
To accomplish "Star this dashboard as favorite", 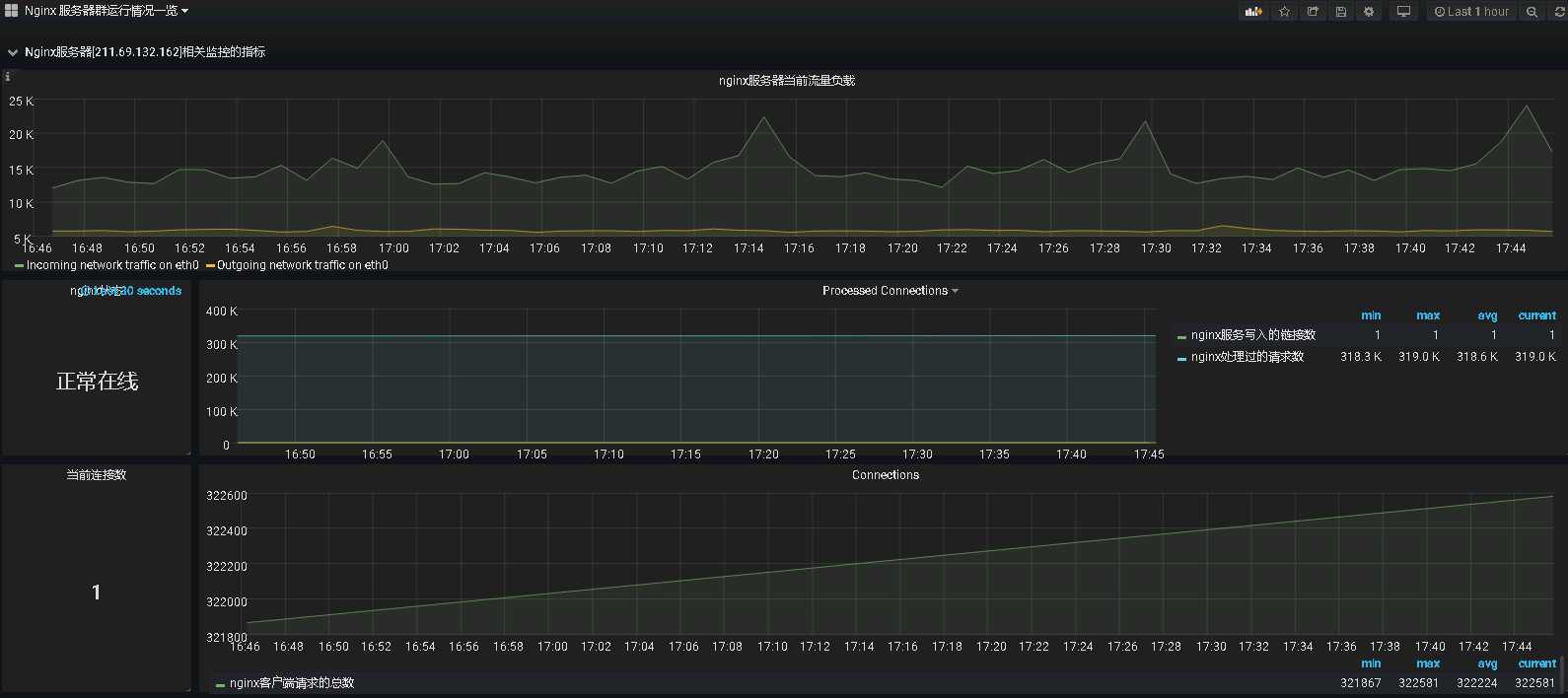I will [x=1284, y=12].
